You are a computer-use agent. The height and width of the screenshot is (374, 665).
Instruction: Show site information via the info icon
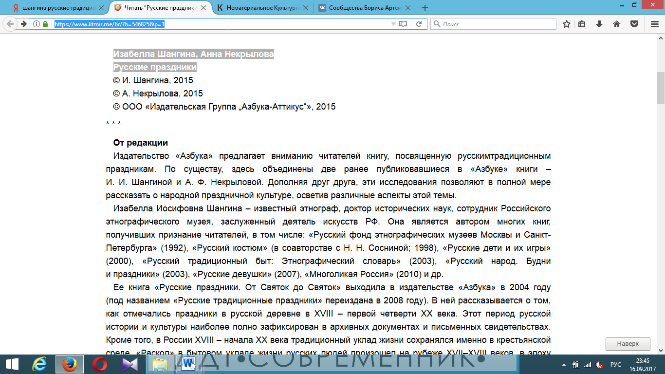click(36, 24)
